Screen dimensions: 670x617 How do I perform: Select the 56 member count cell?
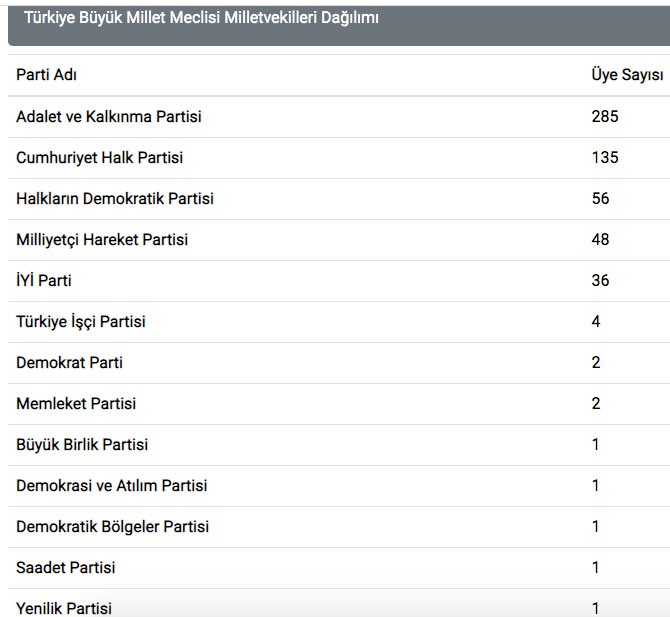(600, 199)
